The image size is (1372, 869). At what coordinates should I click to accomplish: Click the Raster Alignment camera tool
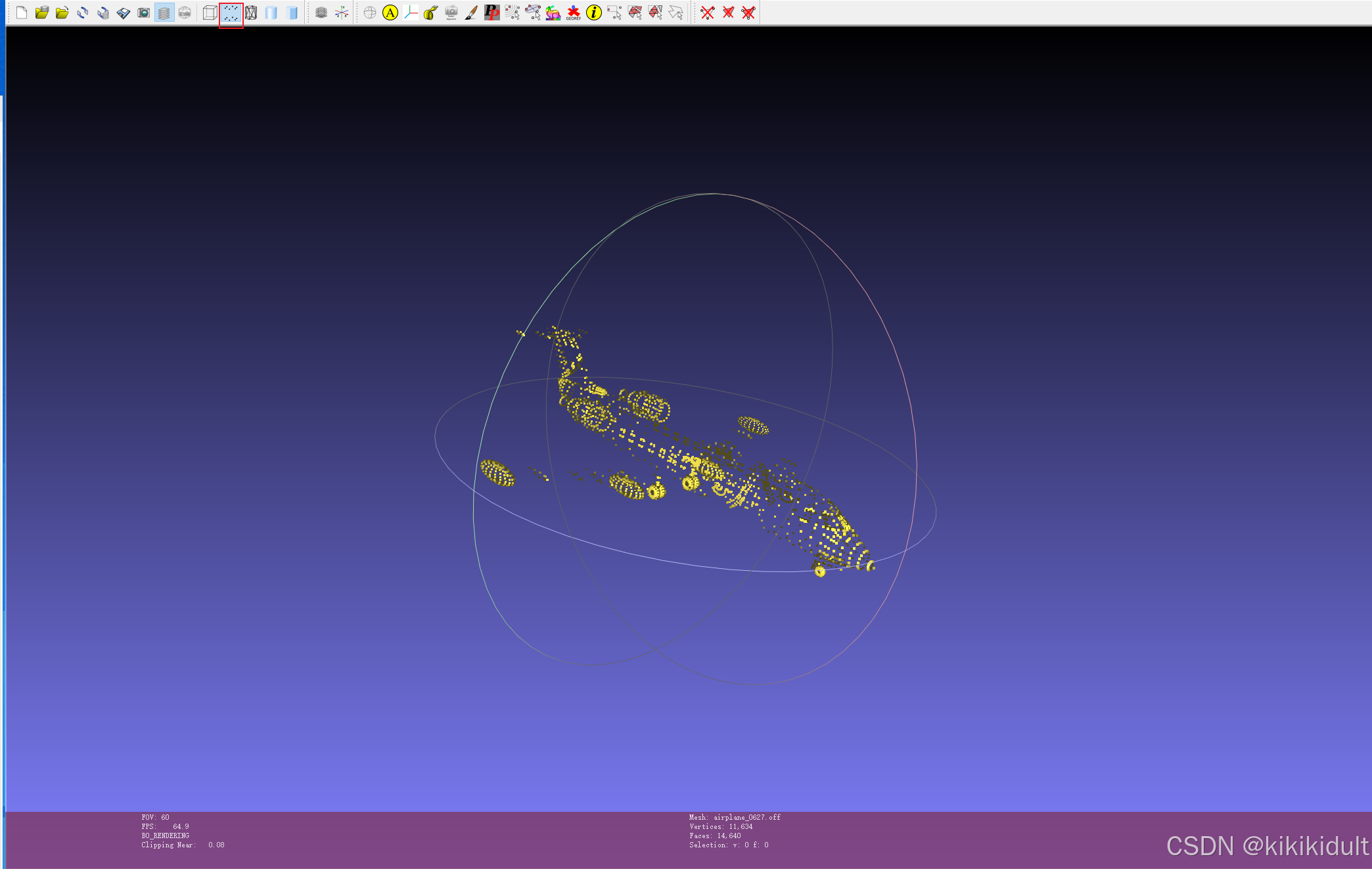click(451, 12)
